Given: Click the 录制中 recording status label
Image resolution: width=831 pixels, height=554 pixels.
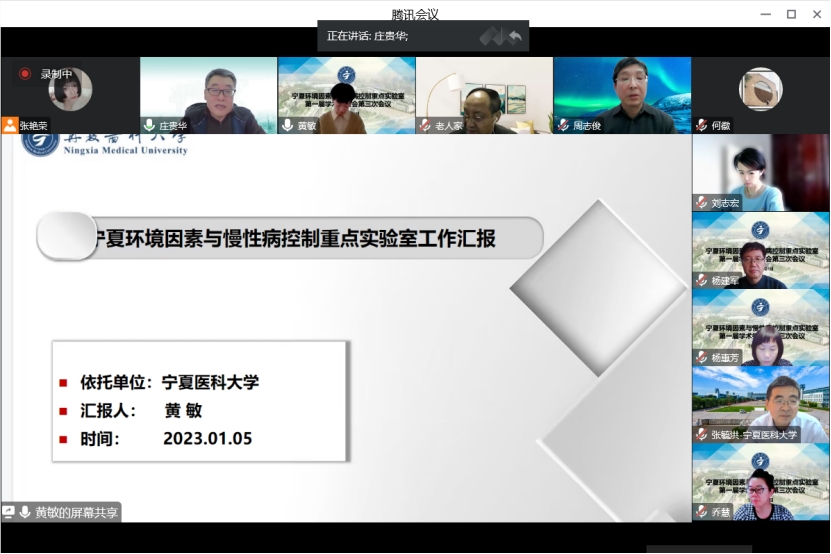Looking at the screenshot, I should pyautogui.click(x=56, y=74).
